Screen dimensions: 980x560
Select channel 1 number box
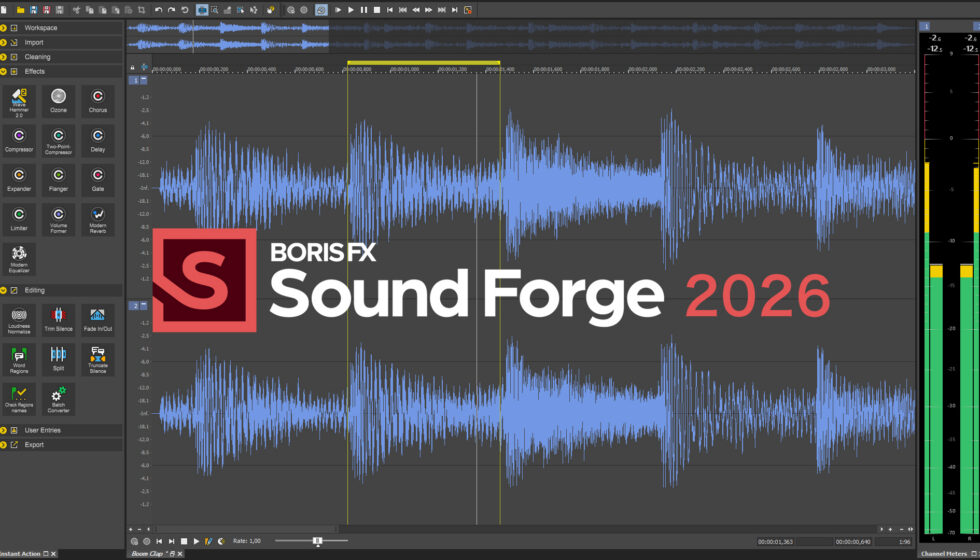click(x=134, y=80)
